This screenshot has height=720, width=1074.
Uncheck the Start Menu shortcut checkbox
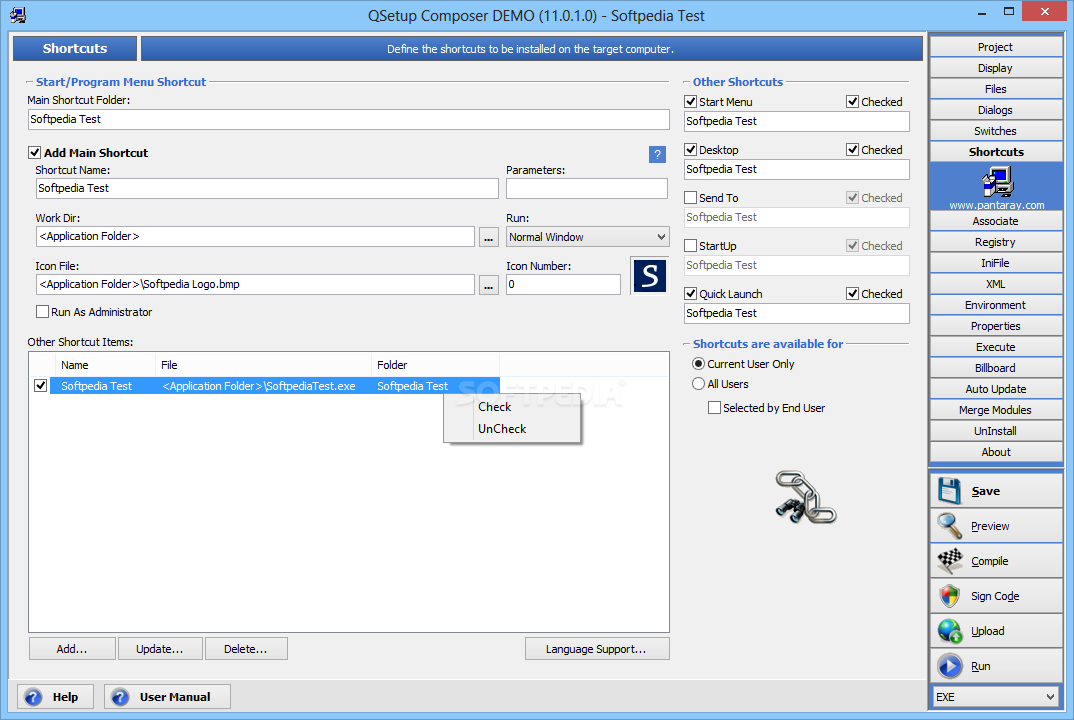click(x=690, y=101)
